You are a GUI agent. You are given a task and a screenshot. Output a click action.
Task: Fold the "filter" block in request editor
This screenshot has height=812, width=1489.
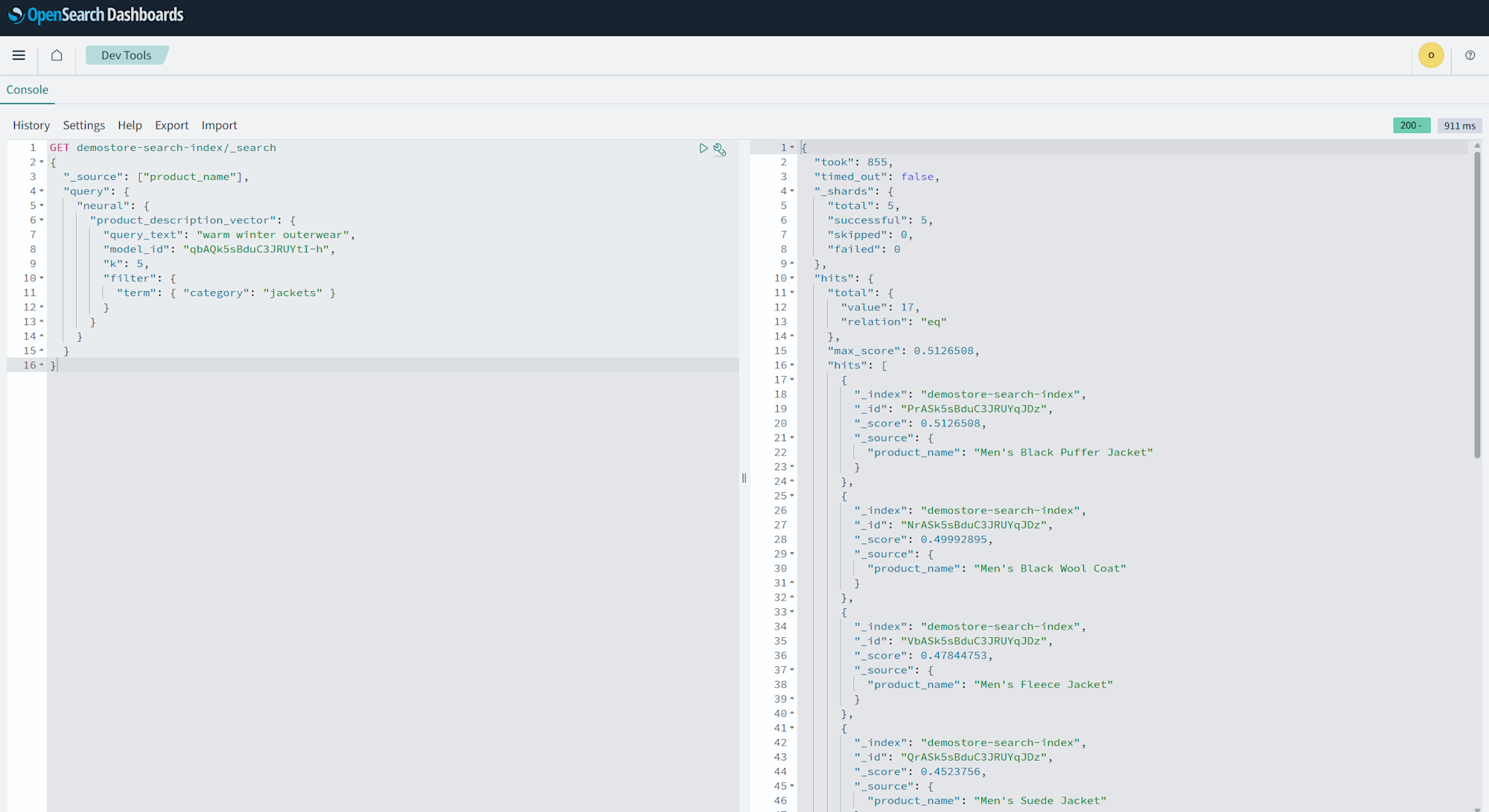[42, 278]
